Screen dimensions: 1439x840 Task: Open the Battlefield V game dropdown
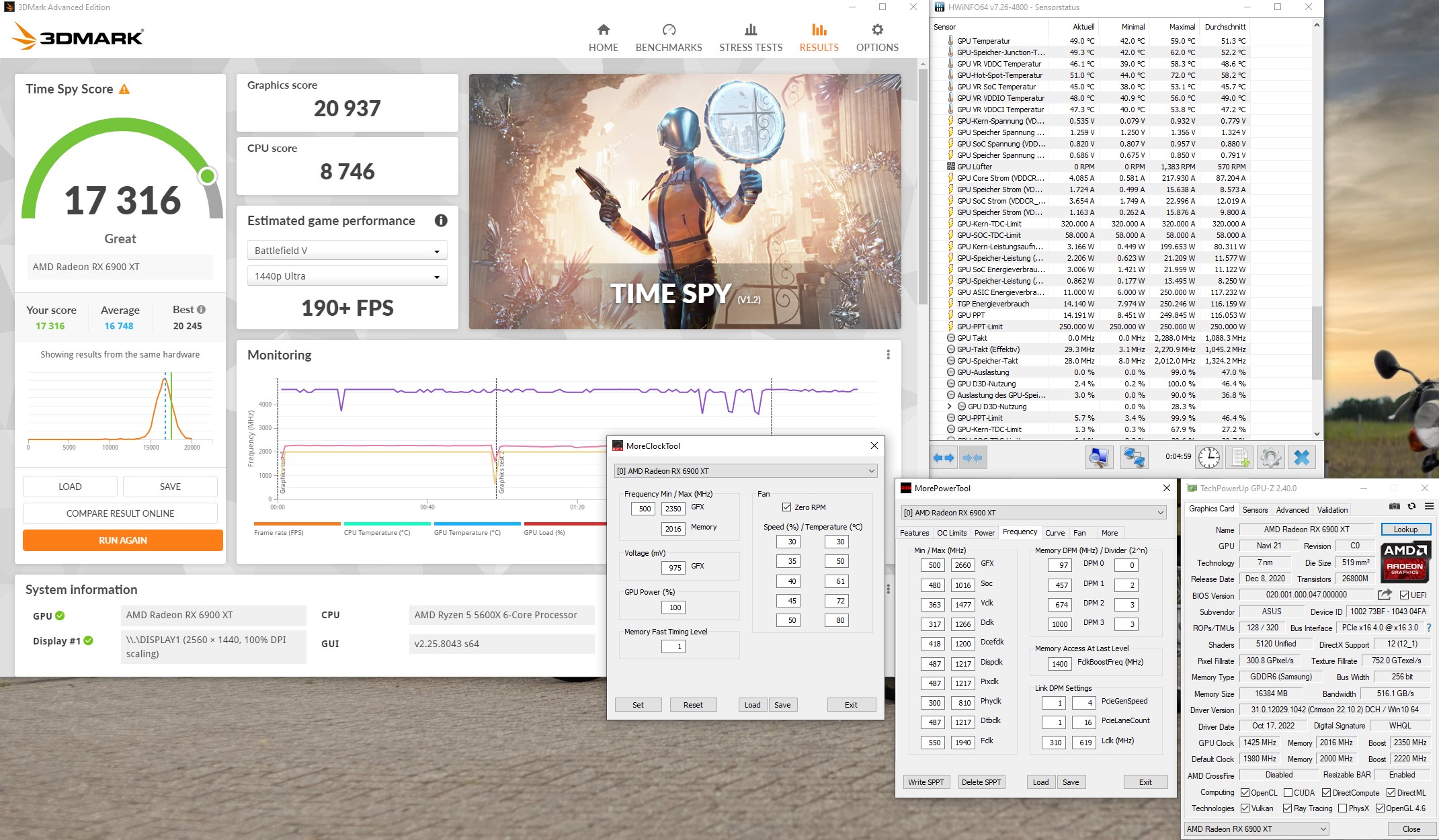click(347, 251)
